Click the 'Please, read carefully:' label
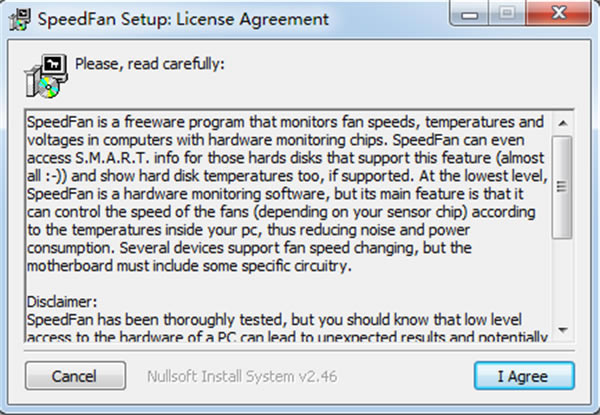Screen dimensions: 600x415 click(150, 64)
